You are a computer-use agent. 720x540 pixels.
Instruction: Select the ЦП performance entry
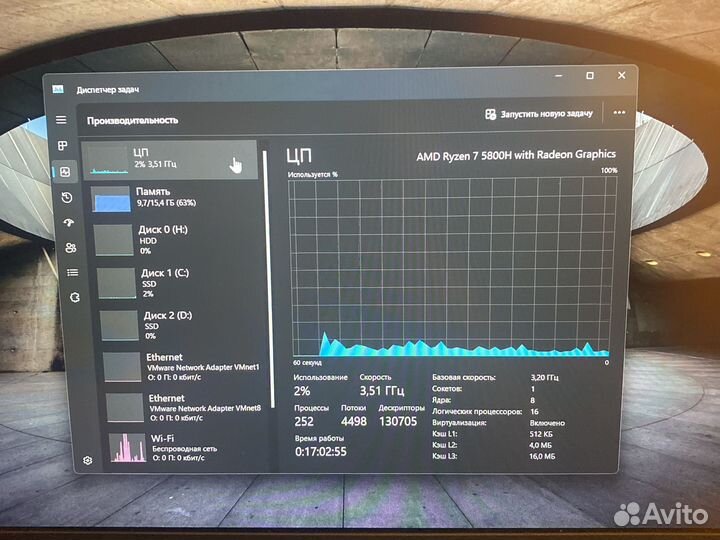pyautogui.click(x=170, y=160)
